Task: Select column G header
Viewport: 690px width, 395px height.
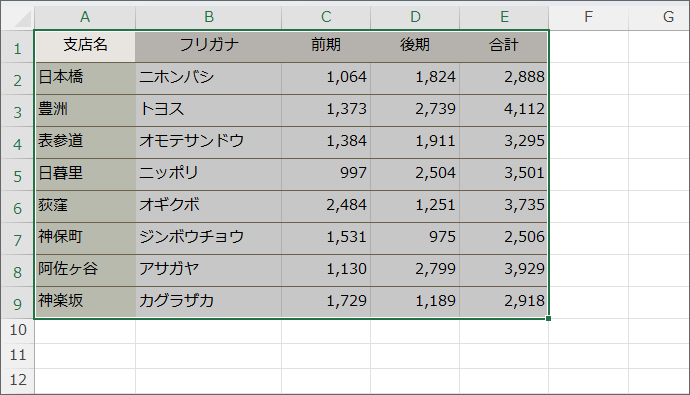Action: [x=659, y=17]
